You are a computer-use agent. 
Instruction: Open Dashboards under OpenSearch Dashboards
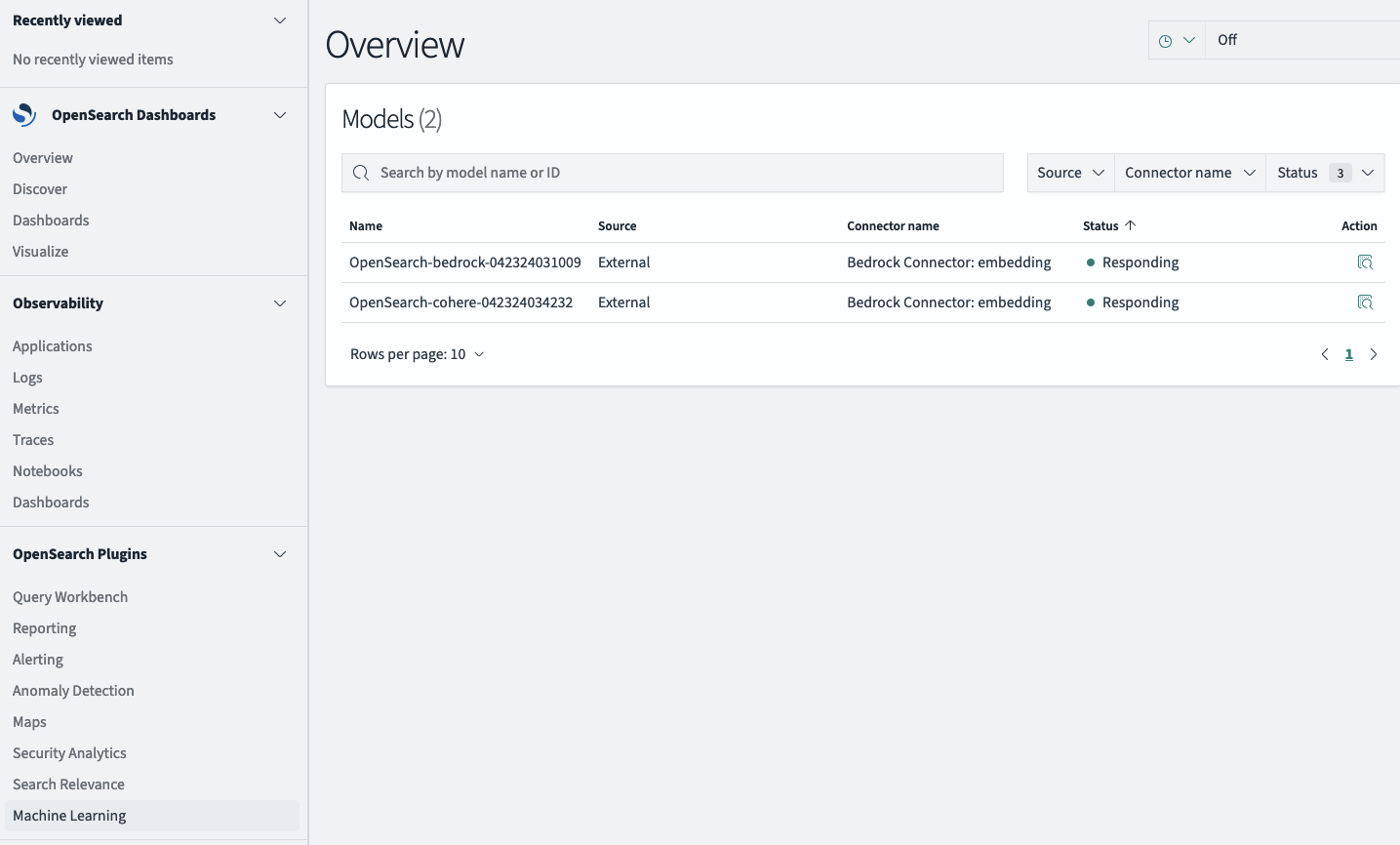(x=51, y=221)
